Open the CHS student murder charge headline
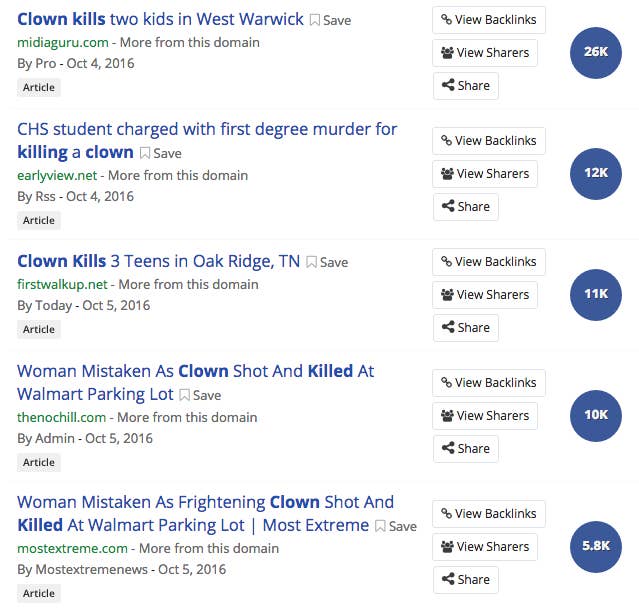The image size is (639, 609). [207, 141]
